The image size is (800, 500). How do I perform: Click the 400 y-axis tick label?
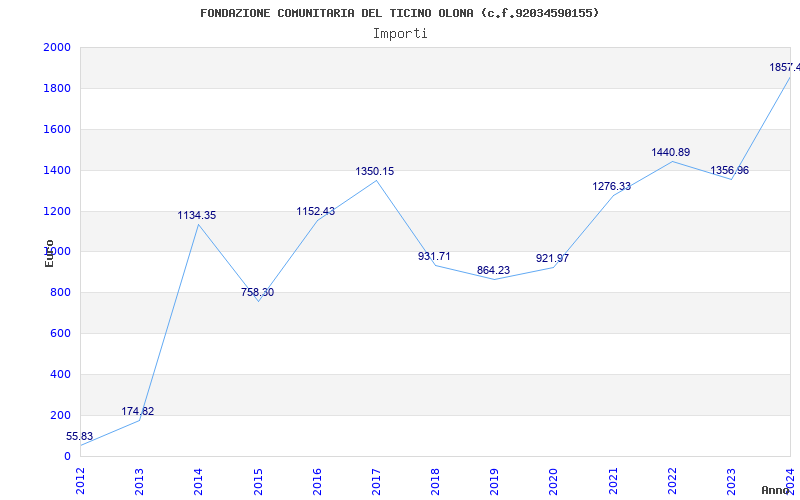pos(60,374)
